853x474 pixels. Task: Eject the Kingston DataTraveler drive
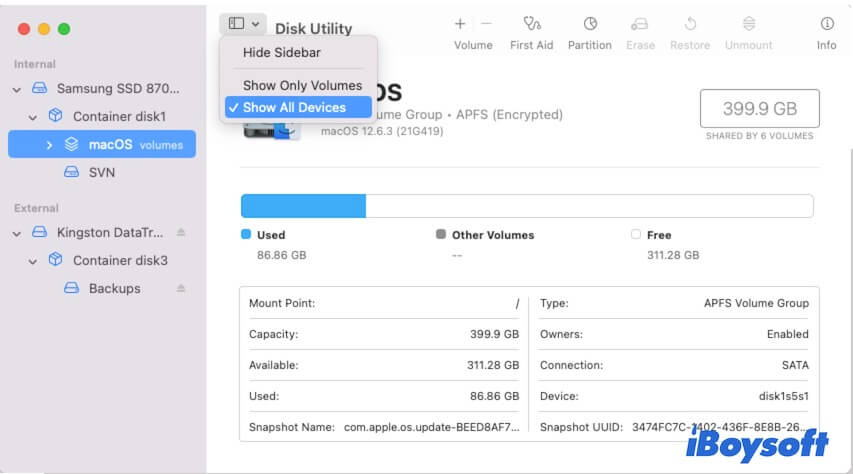(x=181, y=232)
